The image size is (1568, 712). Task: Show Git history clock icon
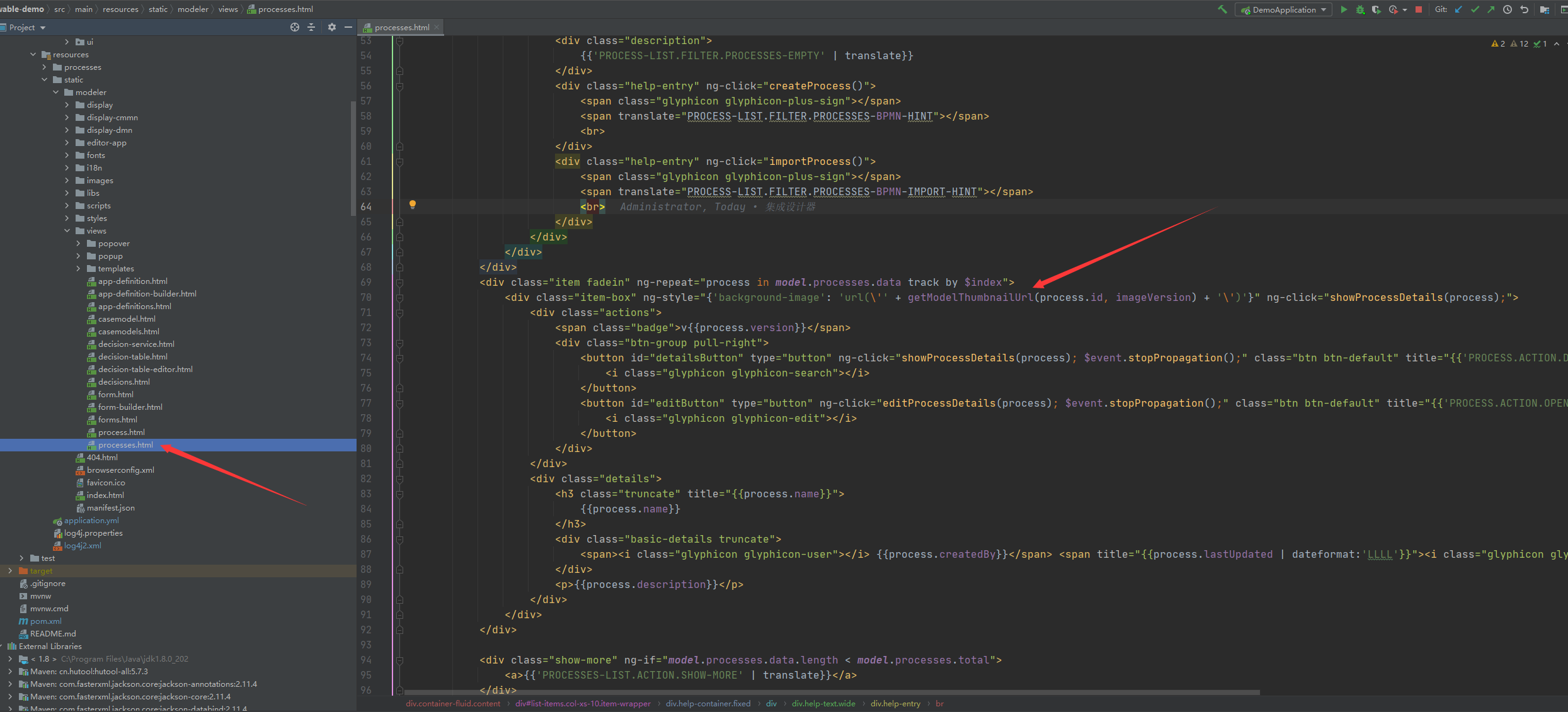(1508, 9)
